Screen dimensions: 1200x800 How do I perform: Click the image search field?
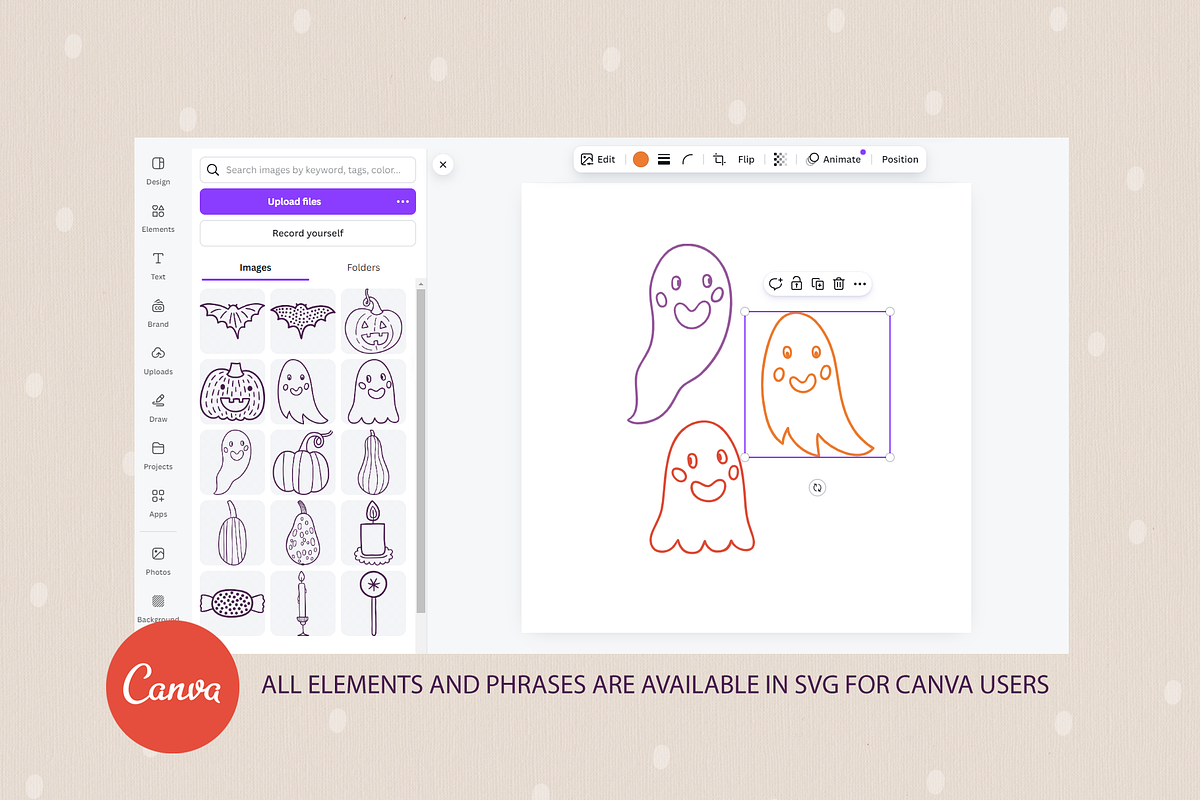308,170
